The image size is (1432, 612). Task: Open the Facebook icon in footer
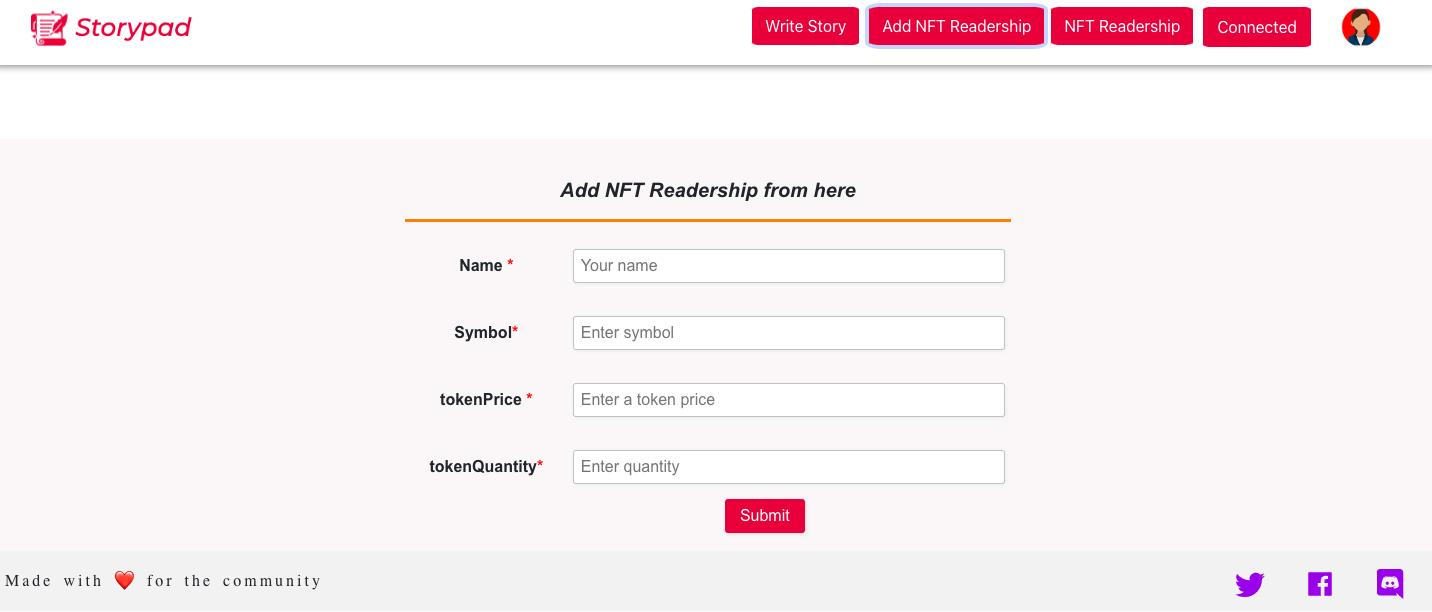point(1320,584)
